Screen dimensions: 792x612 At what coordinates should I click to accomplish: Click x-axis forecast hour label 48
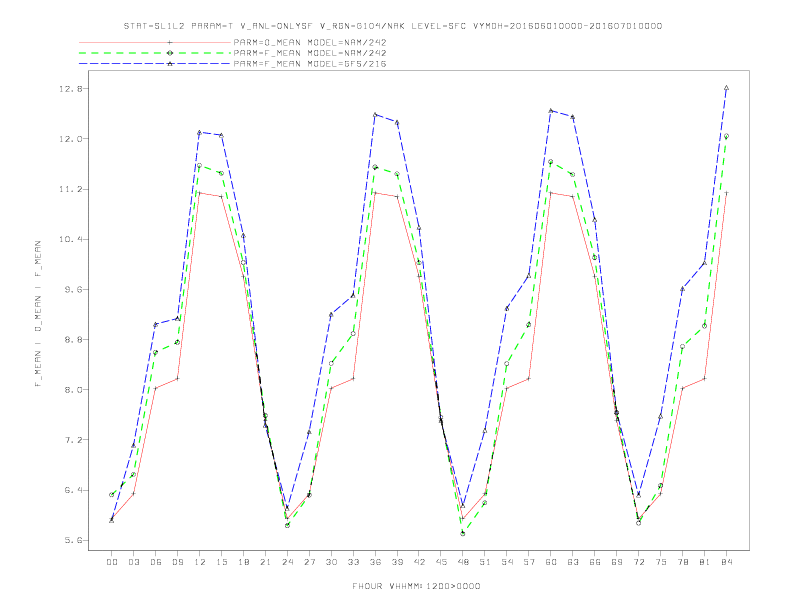[x=463, y=562]
